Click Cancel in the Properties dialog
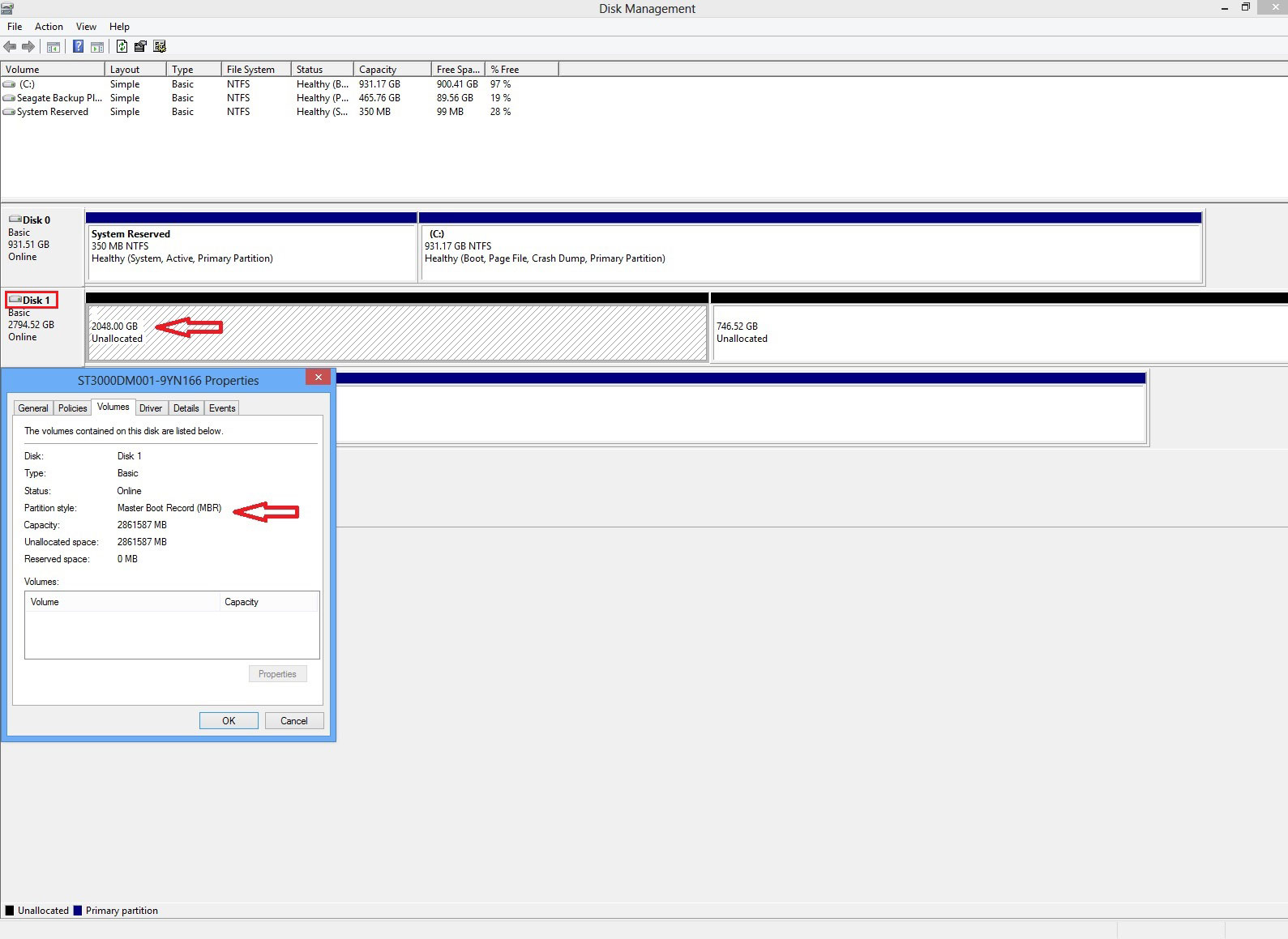1288x939 pixels. pos(294,721)
